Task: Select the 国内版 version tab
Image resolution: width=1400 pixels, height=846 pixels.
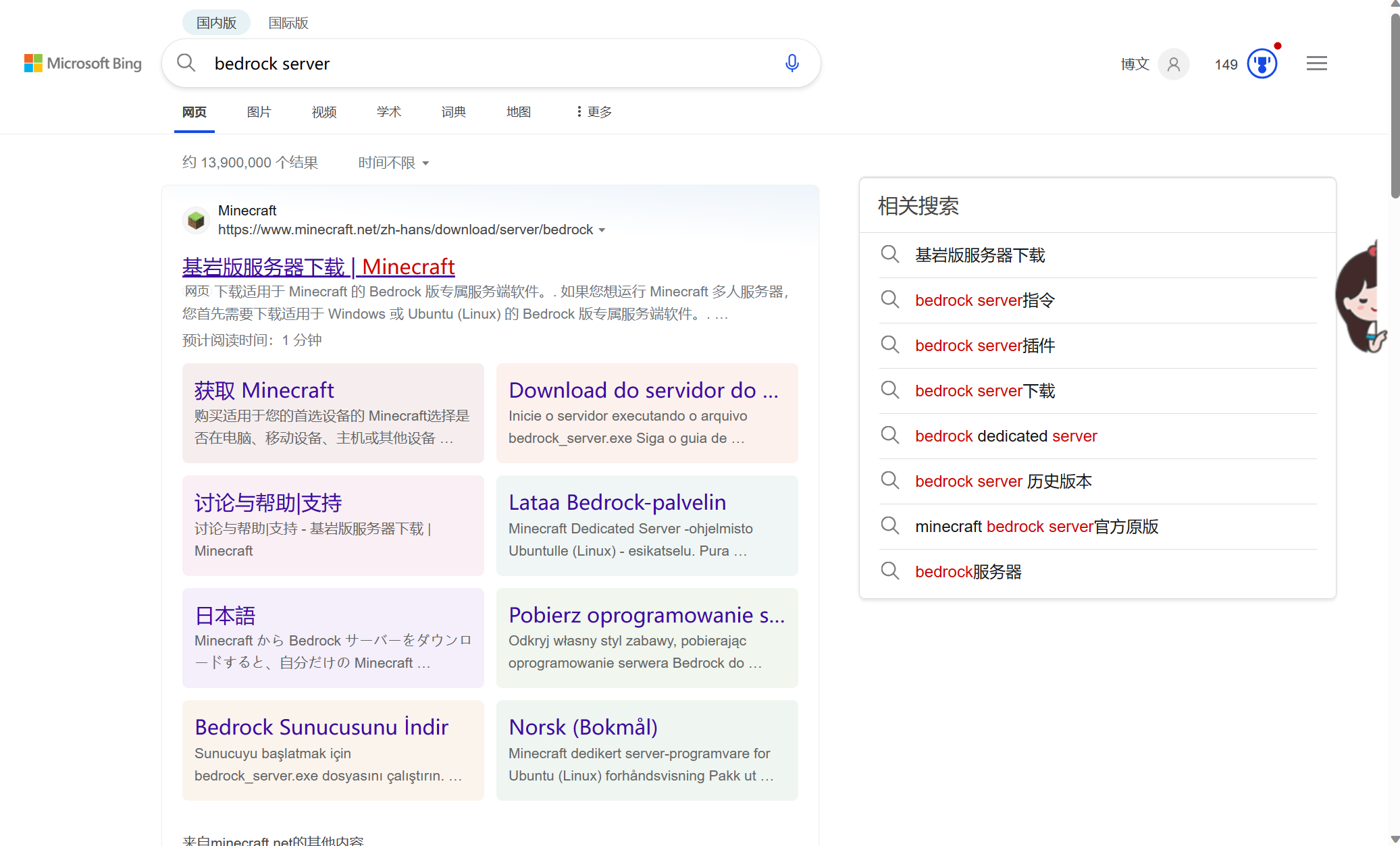Action: [215, 22]
